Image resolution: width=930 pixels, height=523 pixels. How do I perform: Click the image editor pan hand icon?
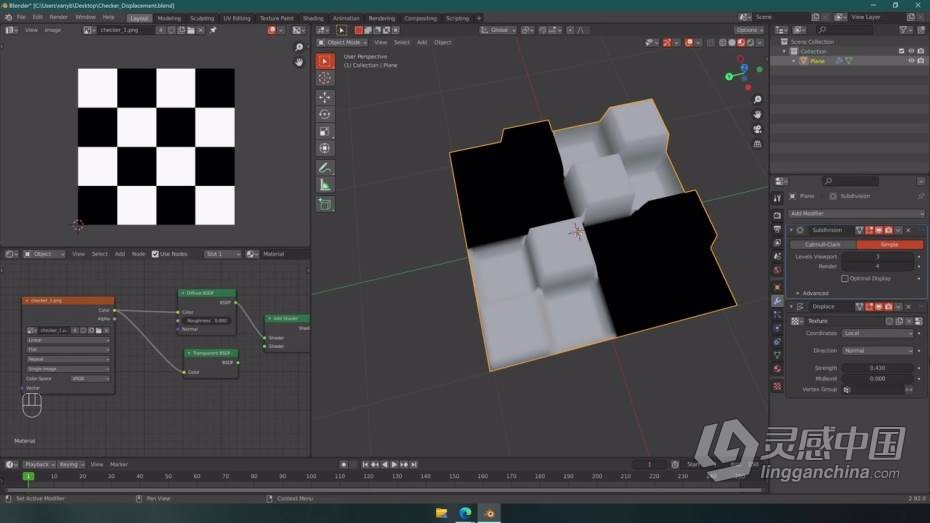click(299, 62)
